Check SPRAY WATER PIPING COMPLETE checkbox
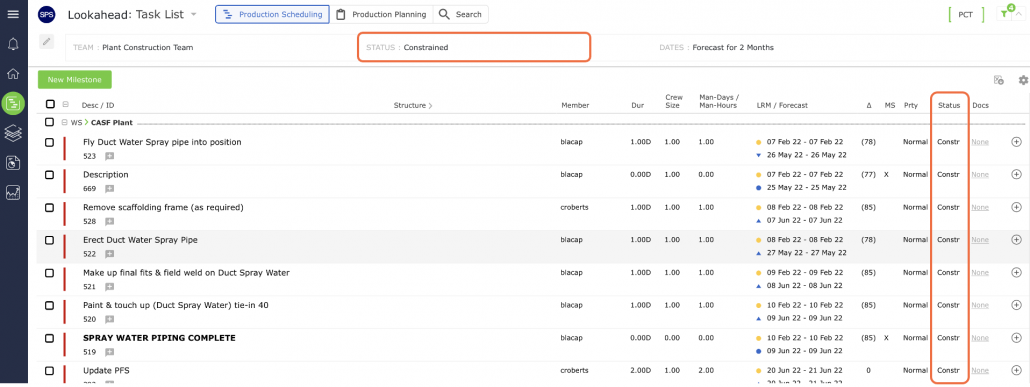 point(49,338)
